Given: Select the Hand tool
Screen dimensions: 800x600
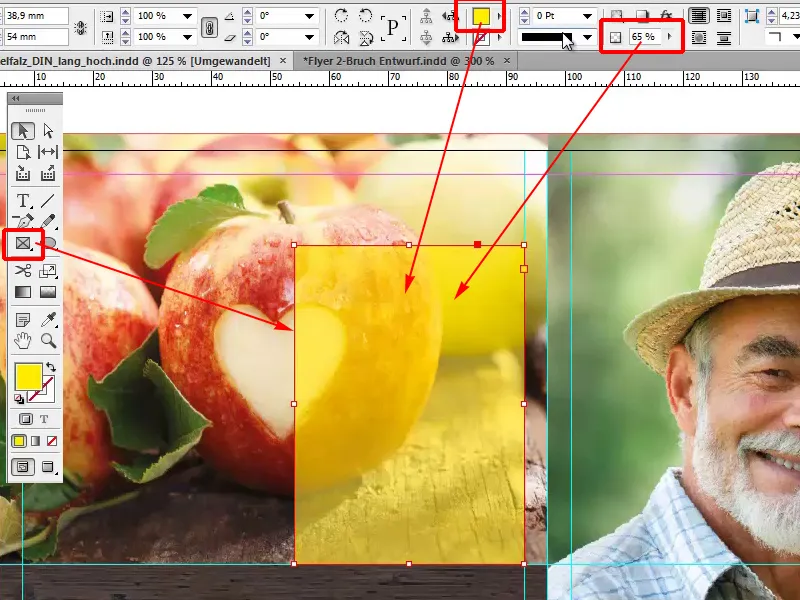Looking at the screenshot, I should 22,340.
